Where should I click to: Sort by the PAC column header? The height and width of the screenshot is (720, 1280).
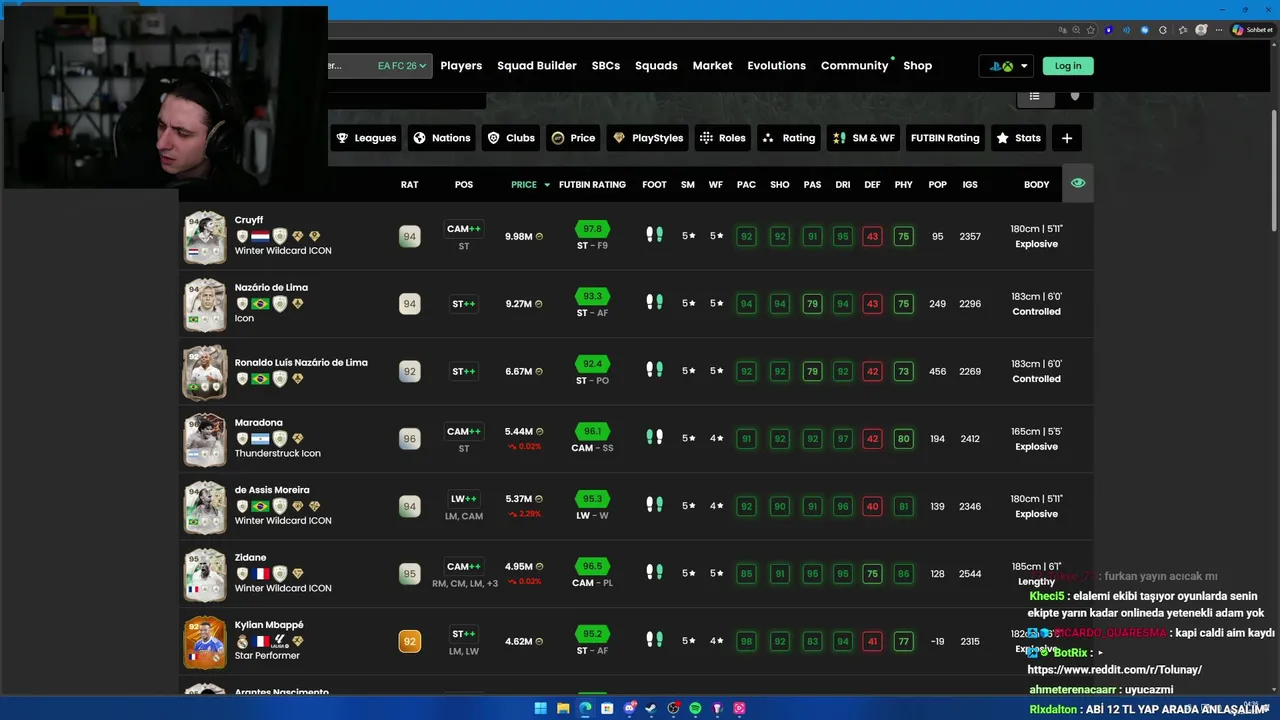point(746,185)
